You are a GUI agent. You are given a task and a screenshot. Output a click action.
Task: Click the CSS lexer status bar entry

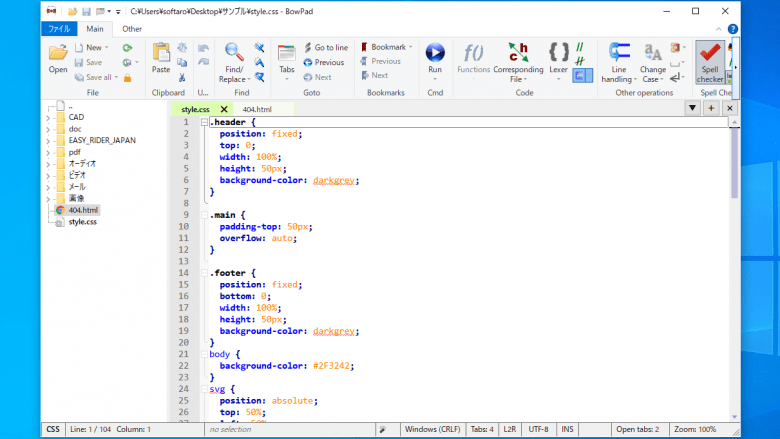pyautogui.click(x=53, y=429)
